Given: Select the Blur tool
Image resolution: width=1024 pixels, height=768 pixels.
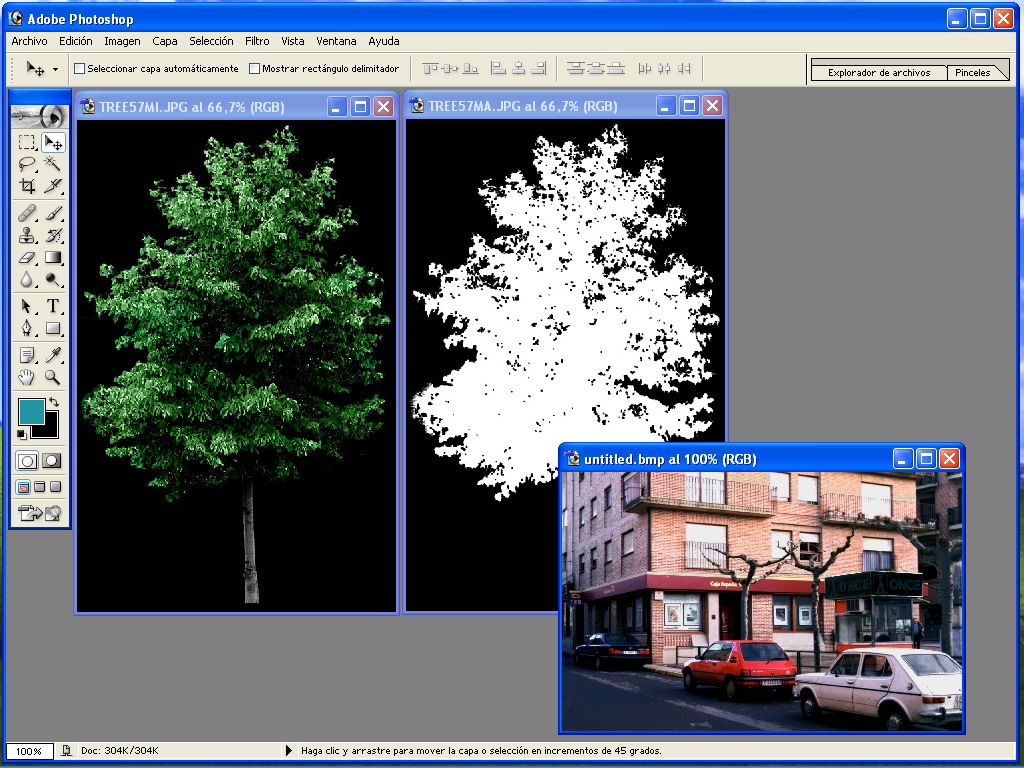Looking at the screenshot, I should click(26, 280).
